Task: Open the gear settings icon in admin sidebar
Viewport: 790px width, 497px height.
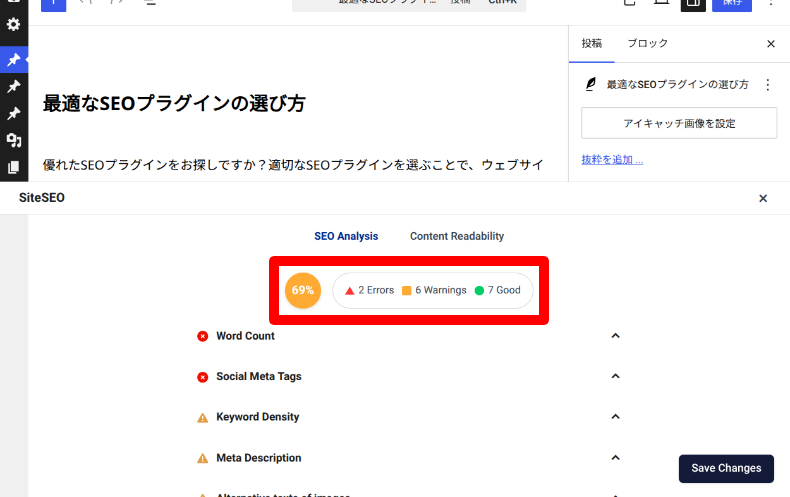Action: click(x=14, y=24)
